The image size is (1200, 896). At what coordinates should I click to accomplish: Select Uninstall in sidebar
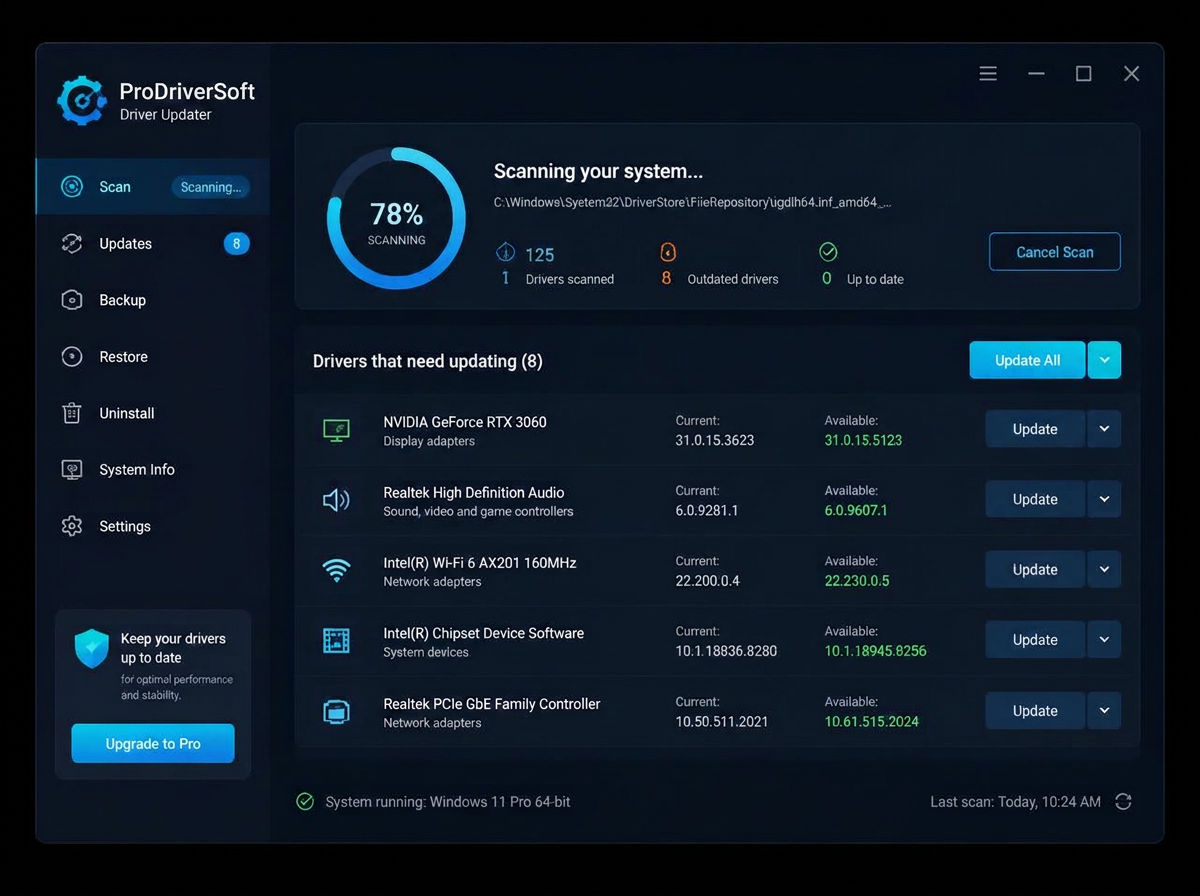[x=153, y=413]
